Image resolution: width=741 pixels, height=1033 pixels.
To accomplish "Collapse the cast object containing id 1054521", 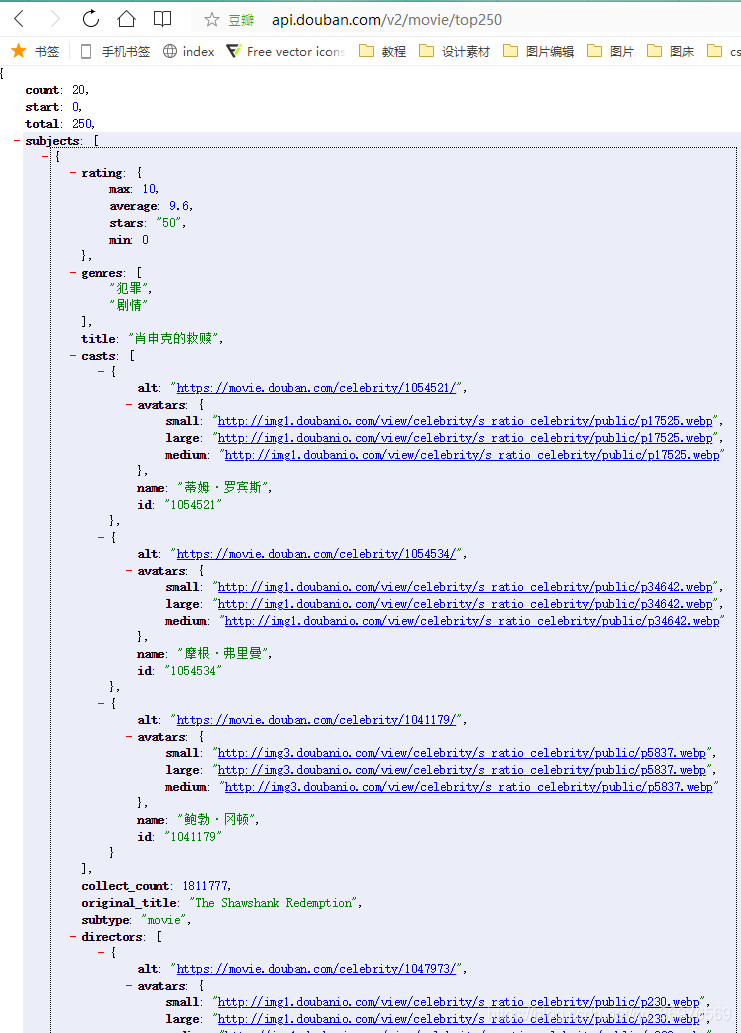I will [x=101, y=372].
